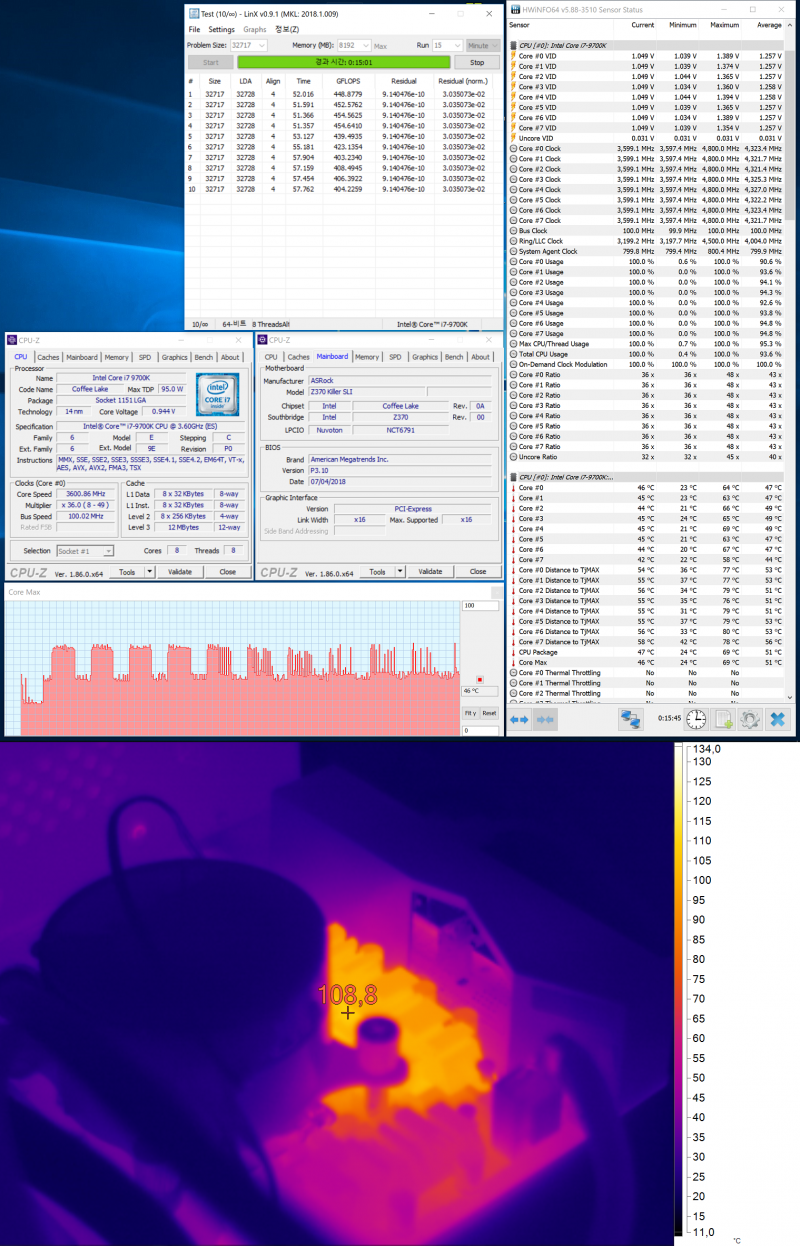The image size is (800, 1246).
Task: Open the 정보(Z) menu in LinX
Action: tap(287, 30)
